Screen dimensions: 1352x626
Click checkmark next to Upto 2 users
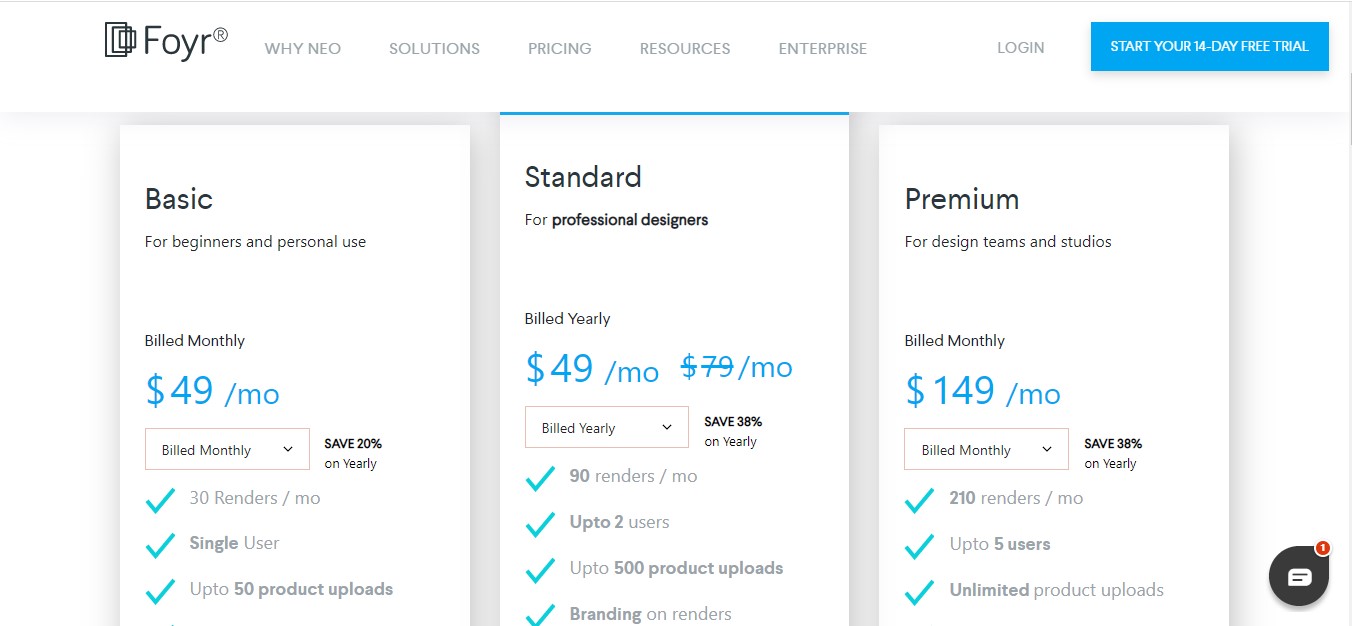(540, 523)
